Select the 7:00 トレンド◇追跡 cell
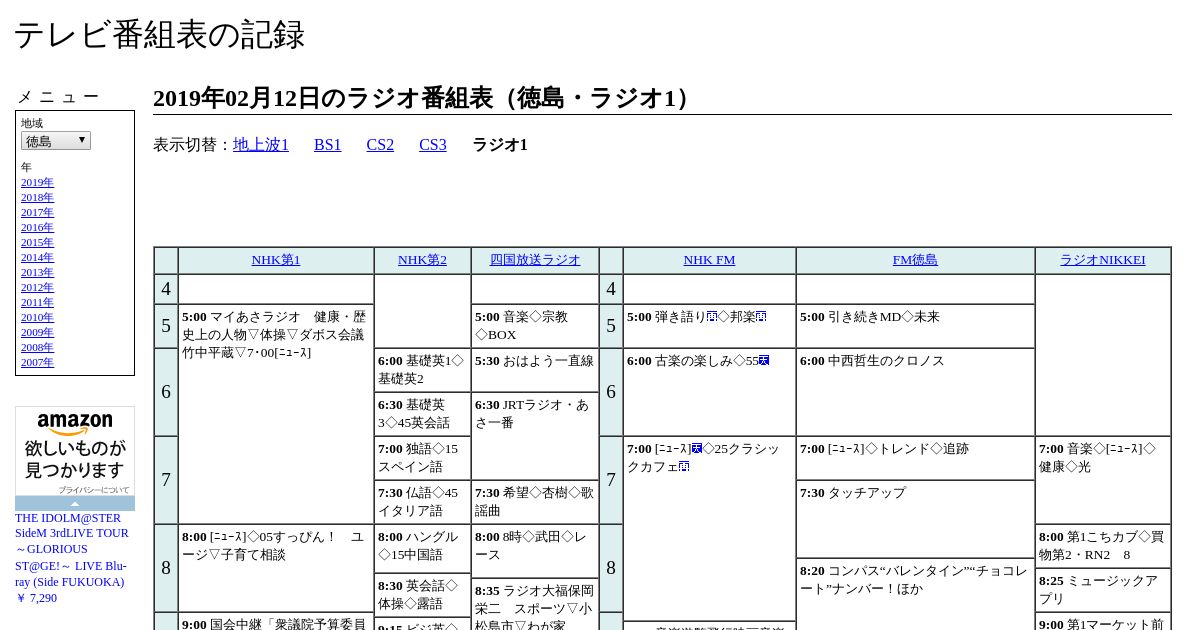This screenshot has height=630, width=1200. tap(915, 458)
